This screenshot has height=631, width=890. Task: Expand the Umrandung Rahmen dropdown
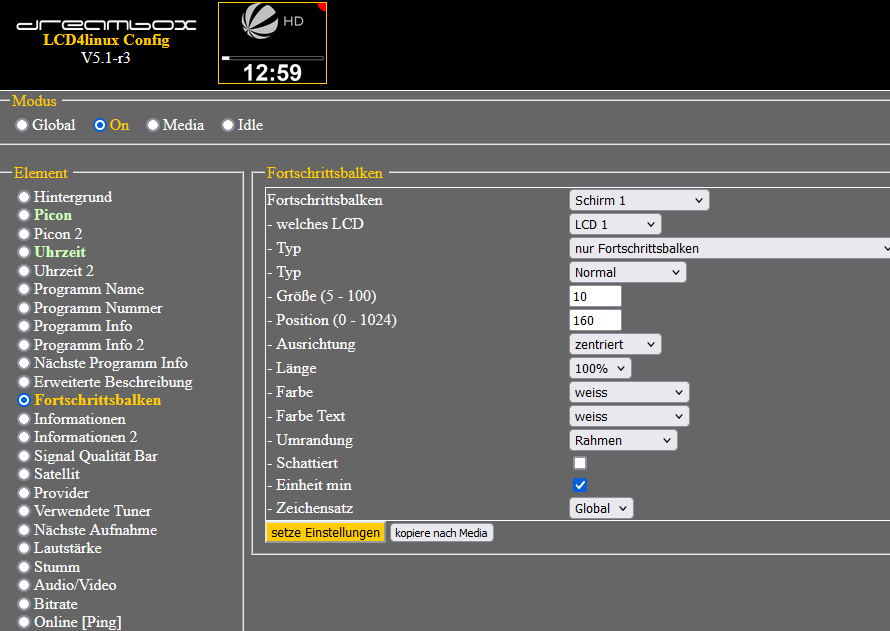[x=623, y=440]
